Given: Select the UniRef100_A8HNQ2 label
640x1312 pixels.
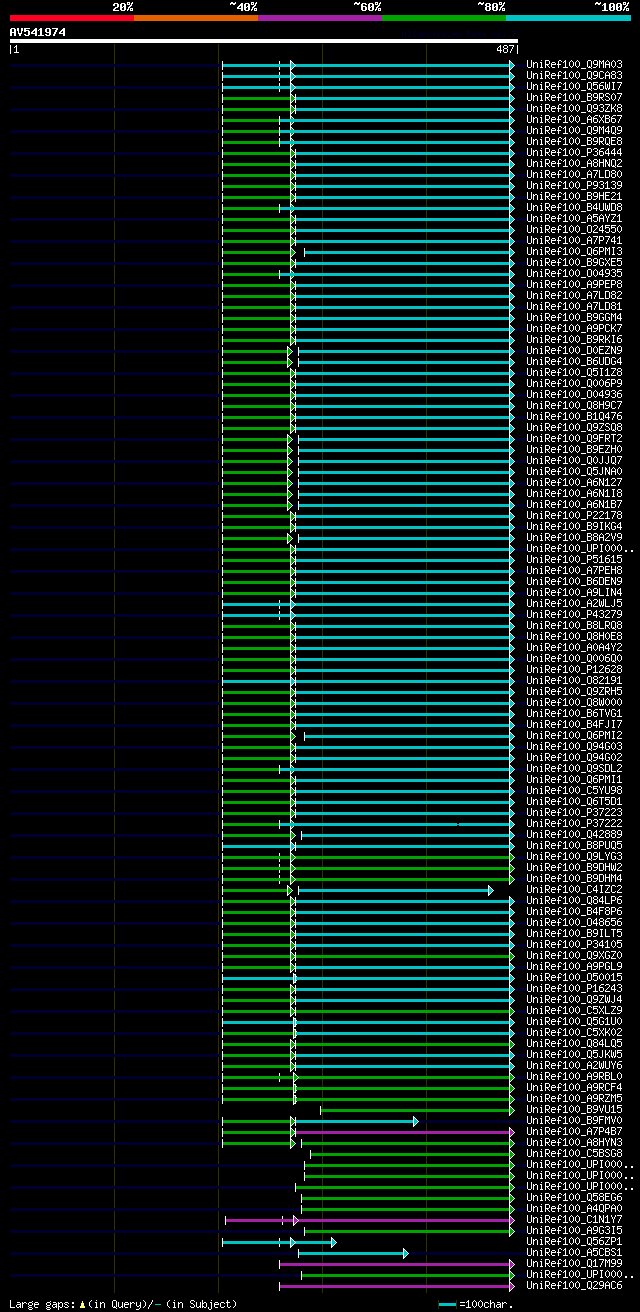Looking at the screenshot, I should (574, 163).
